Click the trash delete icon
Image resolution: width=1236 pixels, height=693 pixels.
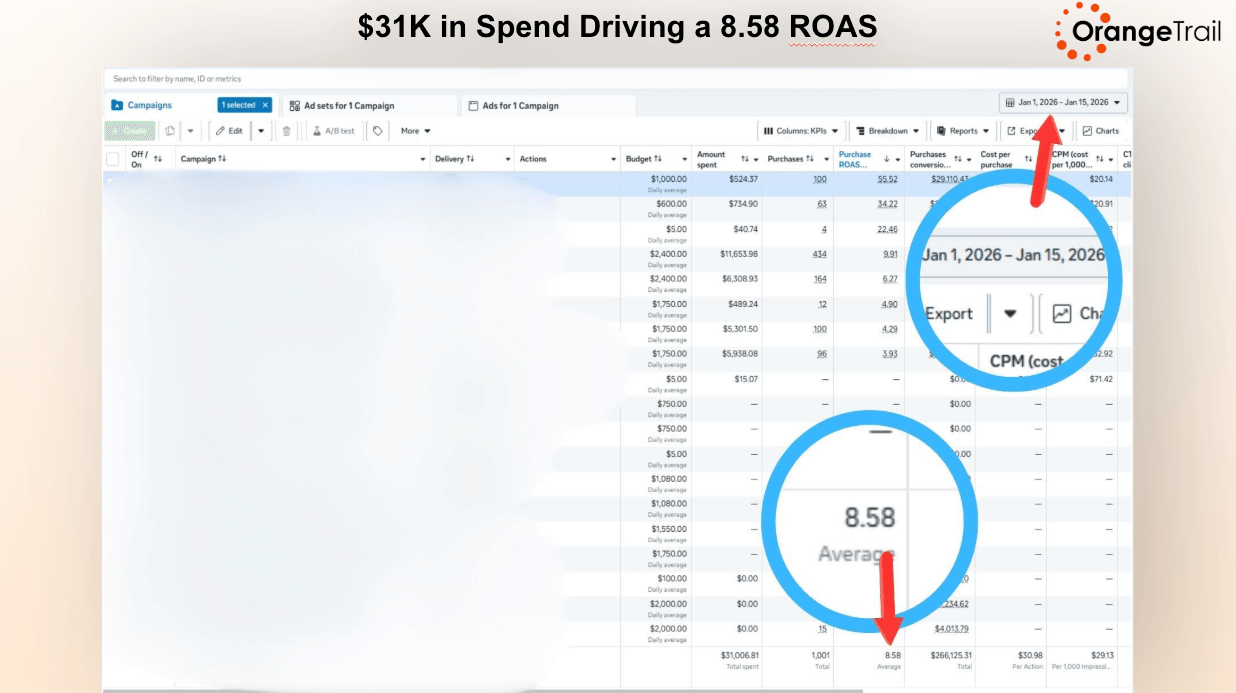click(x=287, y=131)
